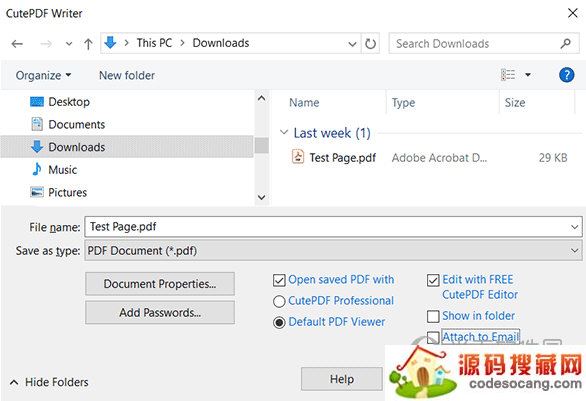Click 'Adobe Acrobat D...' type cell
This screenshot has height=401, width=586.
tap(439, 158)
